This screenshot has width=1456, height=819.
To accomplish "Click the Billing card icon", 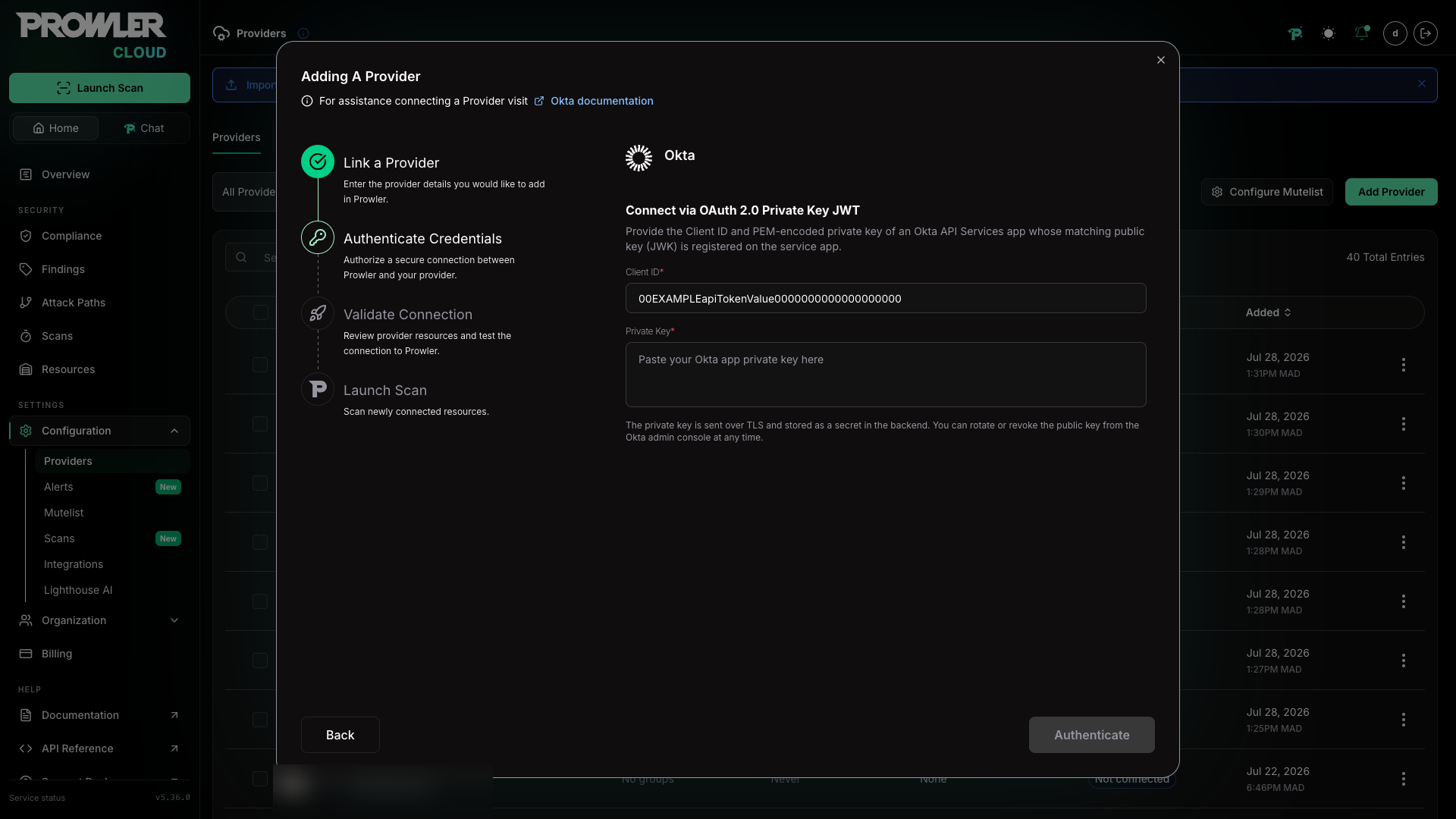I will (x=26, y=654).
